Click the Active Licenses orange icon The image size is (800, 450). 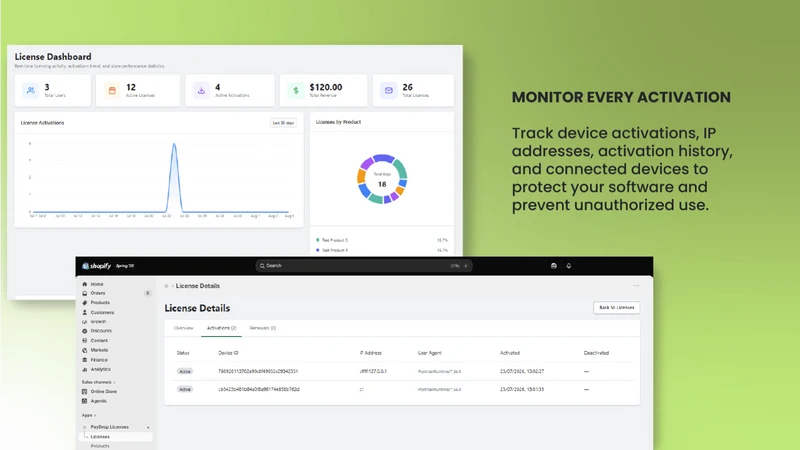(x=112, y=90)
